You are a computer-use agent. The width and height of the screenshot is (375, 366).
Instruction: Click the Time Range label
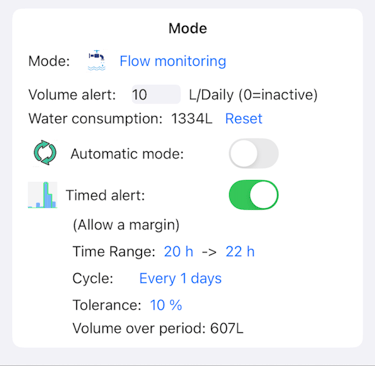click(x=114, y=252)
